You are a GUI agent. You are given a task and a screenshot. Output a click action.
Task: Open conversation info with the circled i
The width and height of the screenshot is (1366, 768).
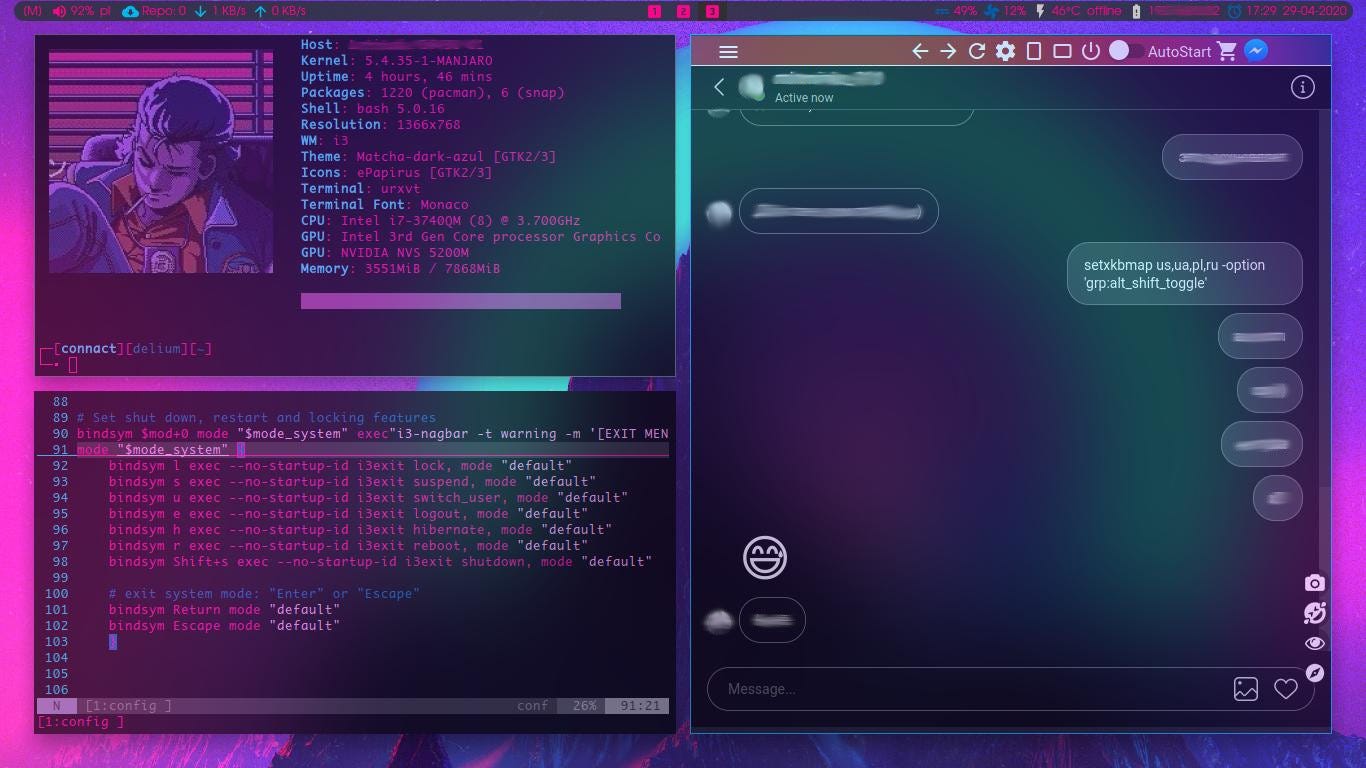(1303, 87)
